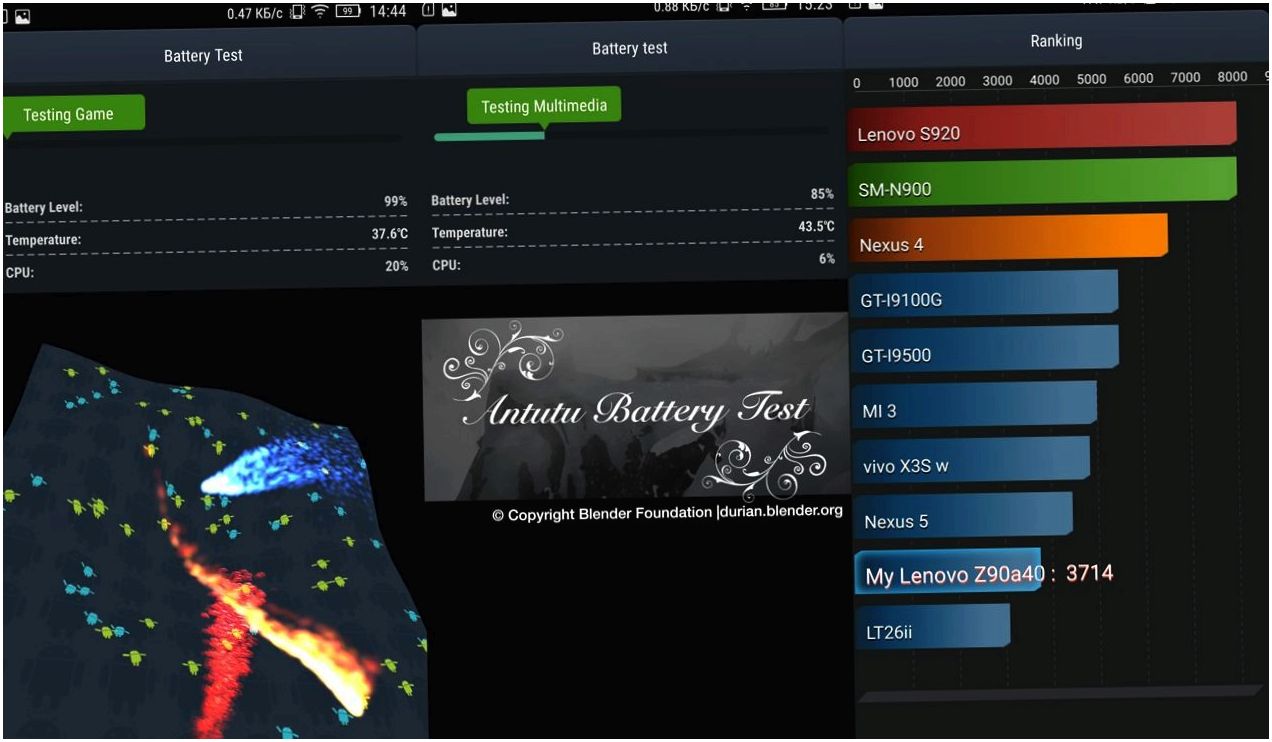Select the MI 3 ranking bar
Viewport: 1272px width, 742px height.
(975, 407)
